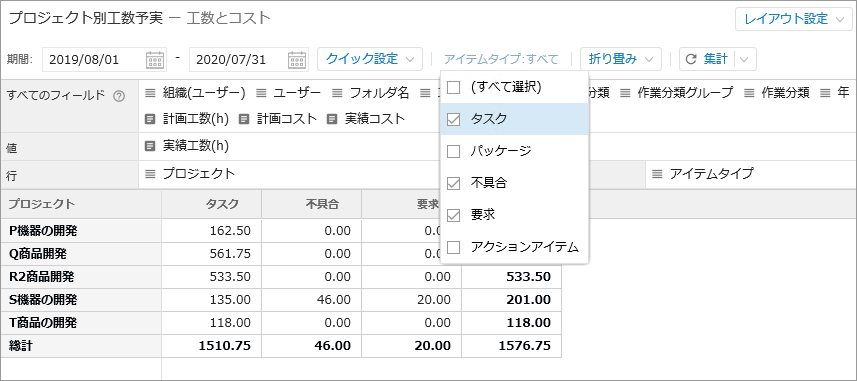Click the drag handle icon for 組織(ユーザー) field
The width and height of the screenshot is (857, 381).
(x=150, y=93)
